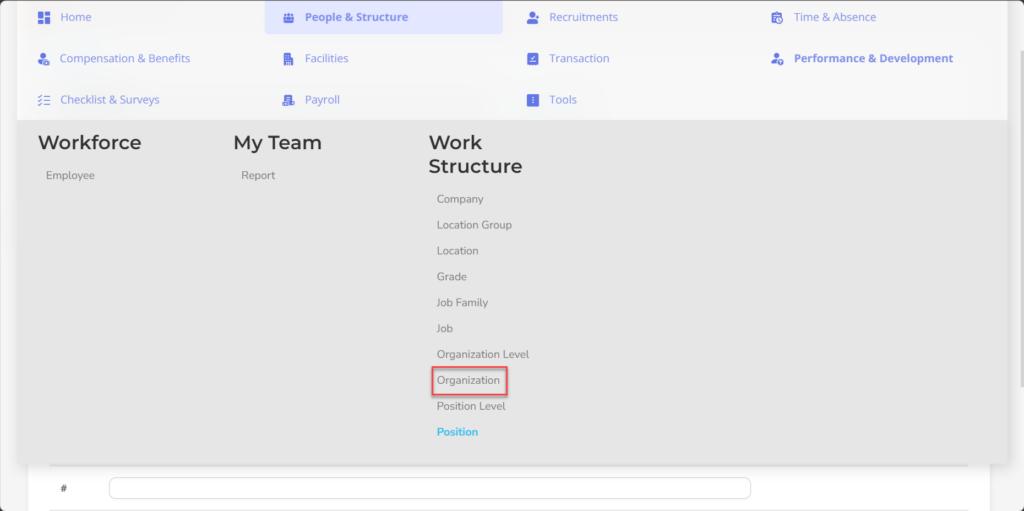
Task: Open the Employee link under Workforce
Action: (71, 175)
